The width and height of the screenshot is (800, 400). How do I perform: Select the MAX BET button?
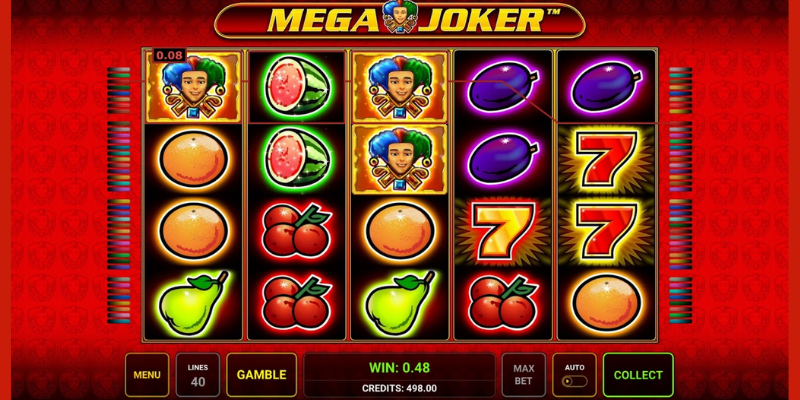coord(523,375)
